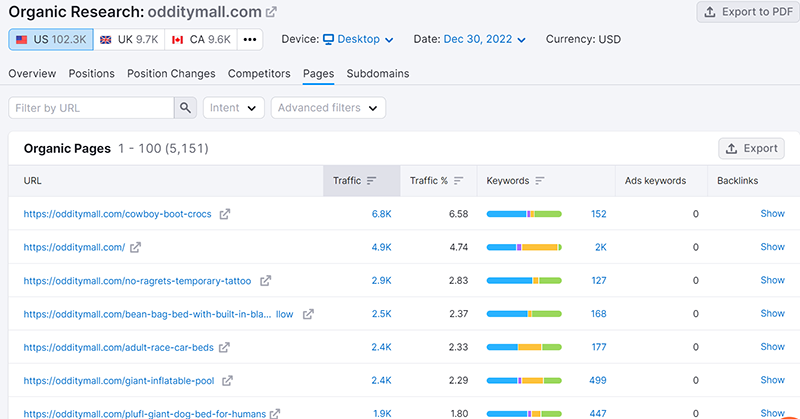Image resolution: width=800 pixels, height=419 pixels.
Task: Click the 499 keywords count
Action: pos(597,381)
